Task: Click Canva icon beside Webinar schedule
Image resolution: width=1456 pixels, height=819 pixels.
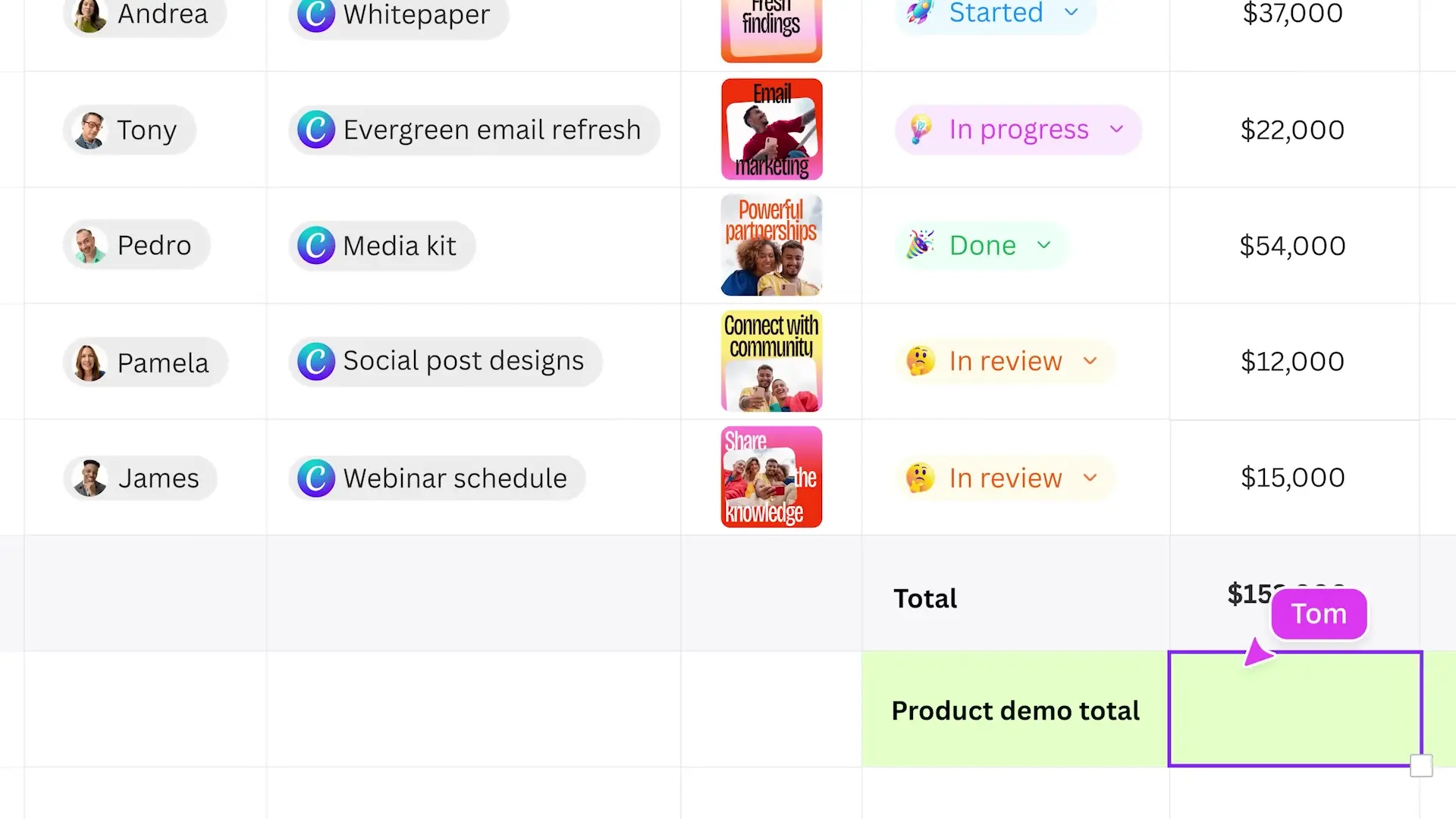Action: tap(316, 479)
